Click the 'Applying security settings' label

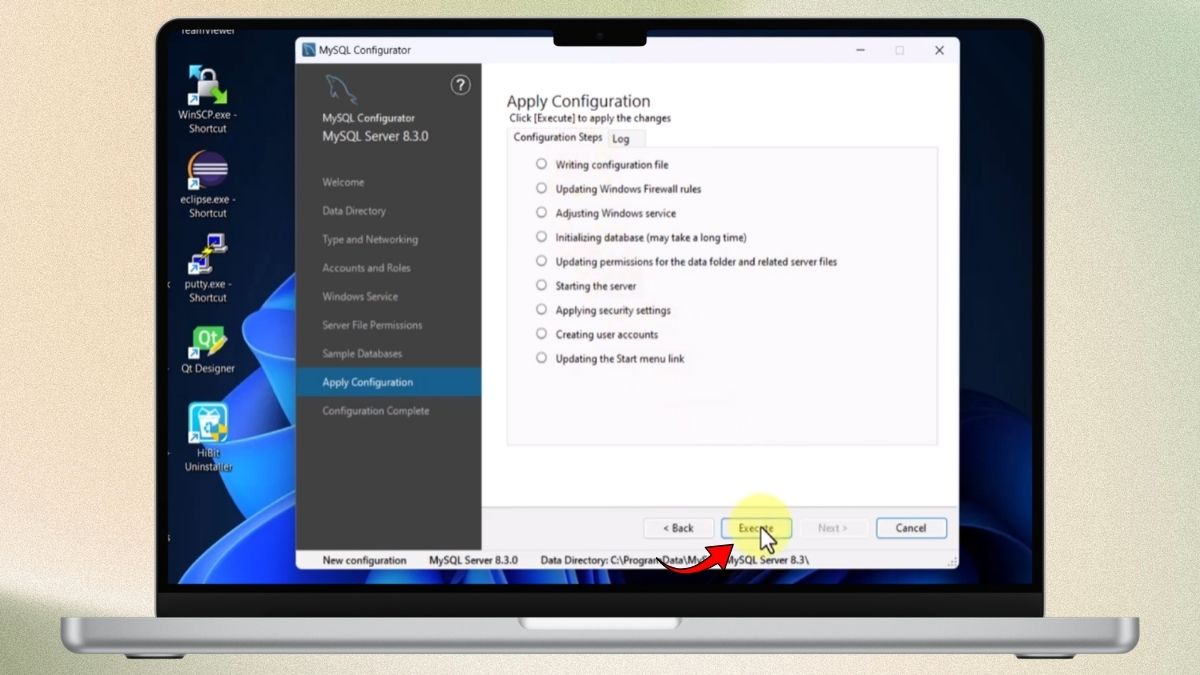(613, 311)
